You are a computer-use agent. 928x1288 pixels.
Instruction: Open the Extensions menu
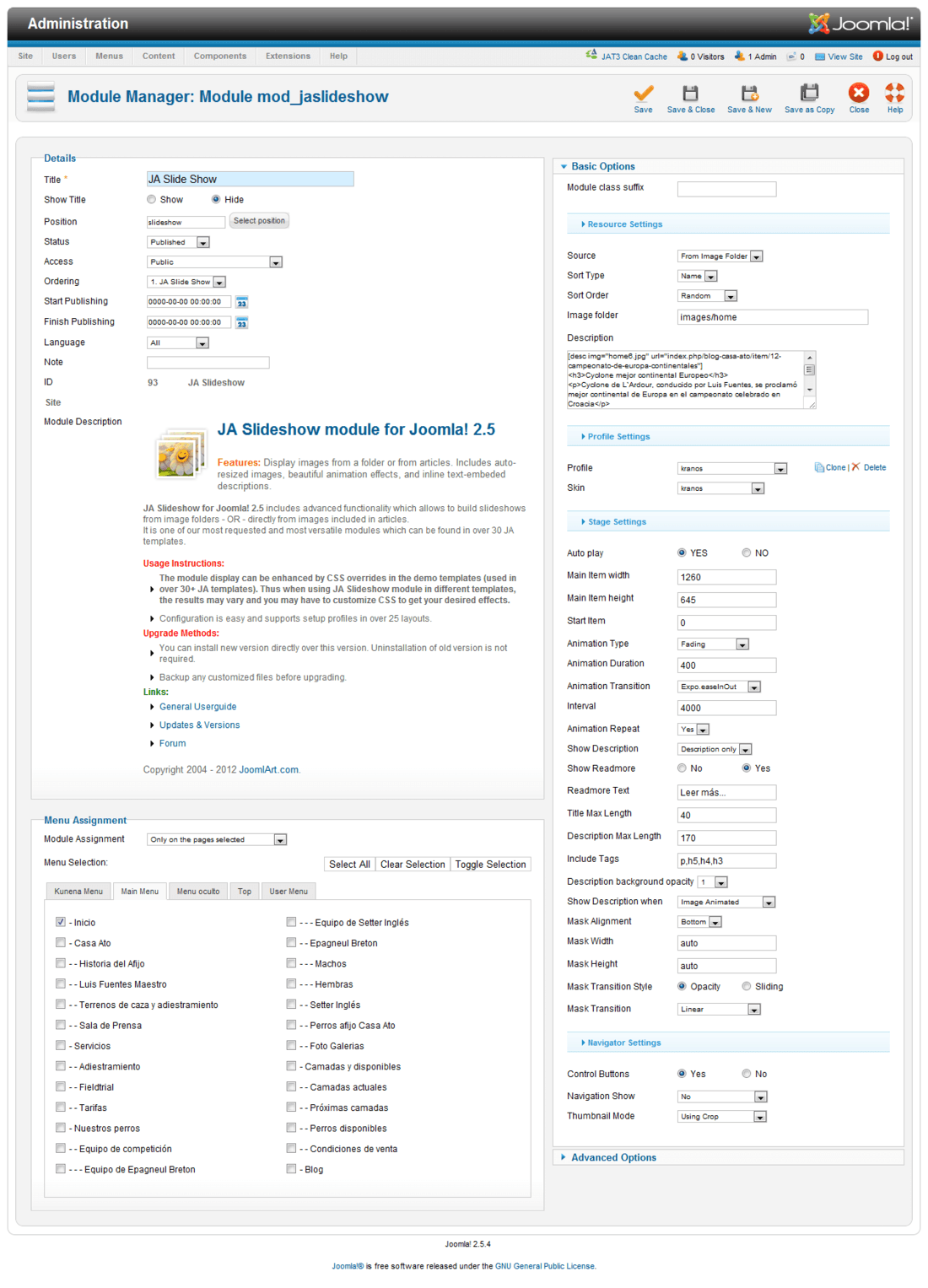click(288, 56)
